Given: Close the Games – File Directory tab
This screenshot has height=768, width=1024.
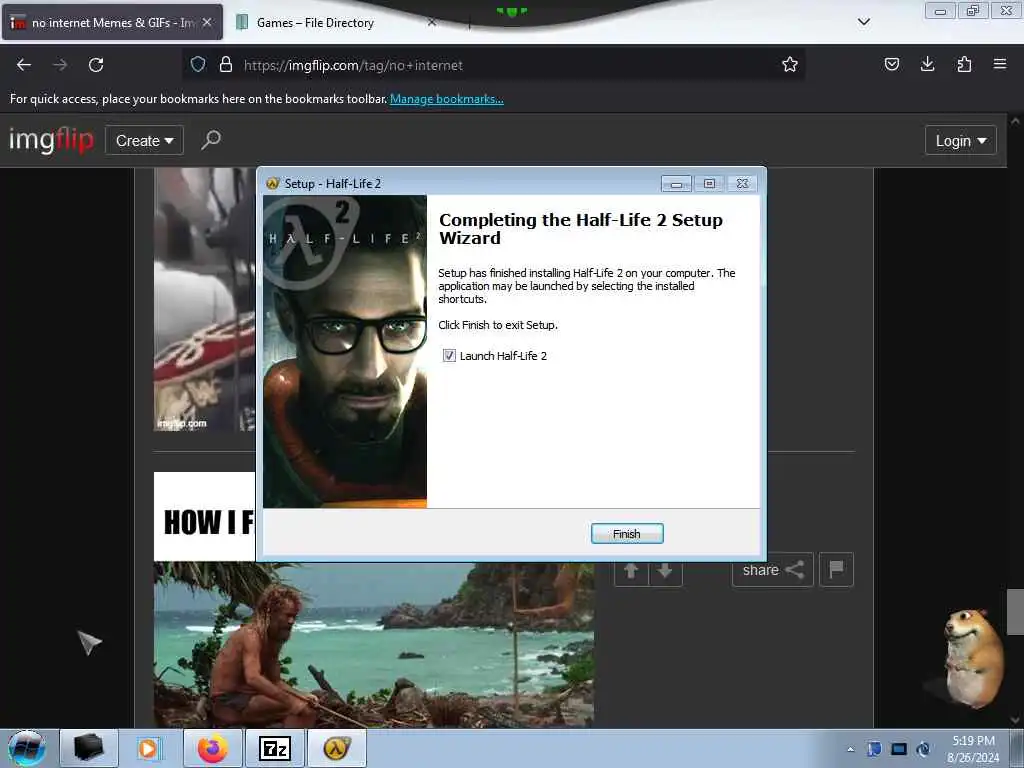Looking at the screenshot, I should (x=432, y=22).
